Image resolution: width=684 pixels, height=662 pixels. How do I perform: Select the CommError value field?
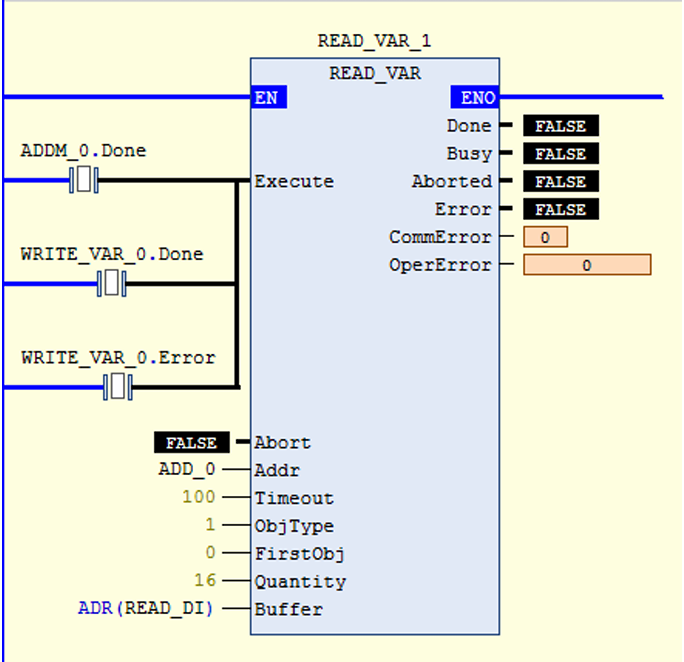click(545, 238)
